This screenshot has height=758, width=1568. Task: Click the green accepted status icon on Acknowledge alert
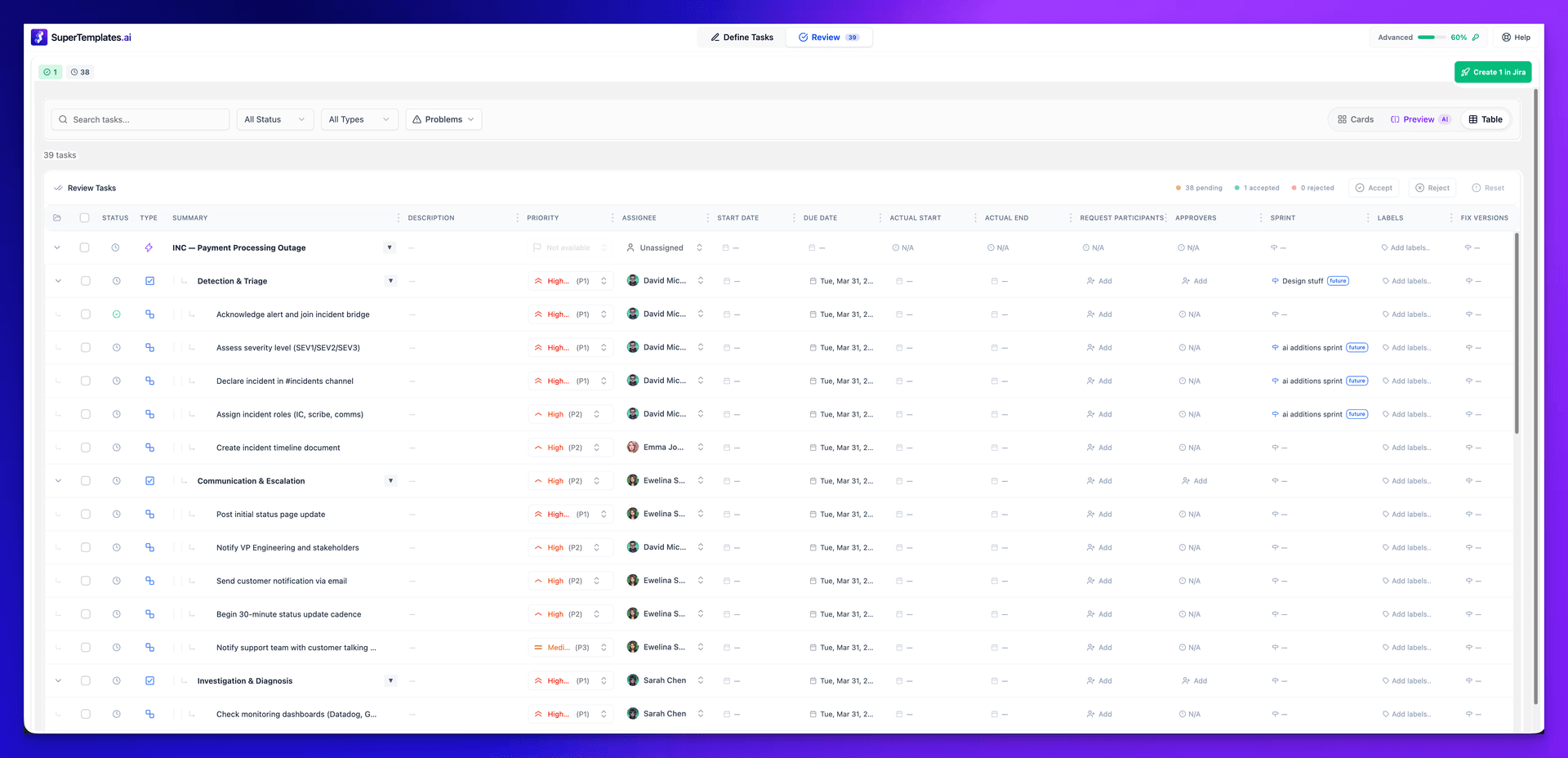(x=117, y=314)
